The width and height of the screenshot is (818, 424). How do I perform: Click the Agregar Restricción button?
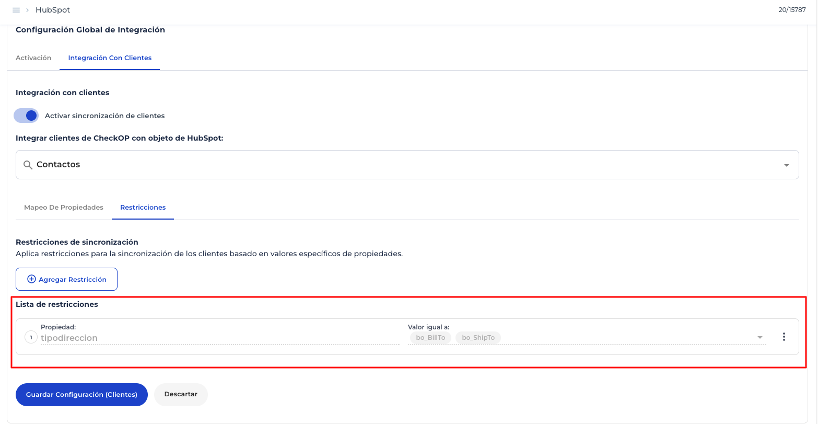click(67, 279)
